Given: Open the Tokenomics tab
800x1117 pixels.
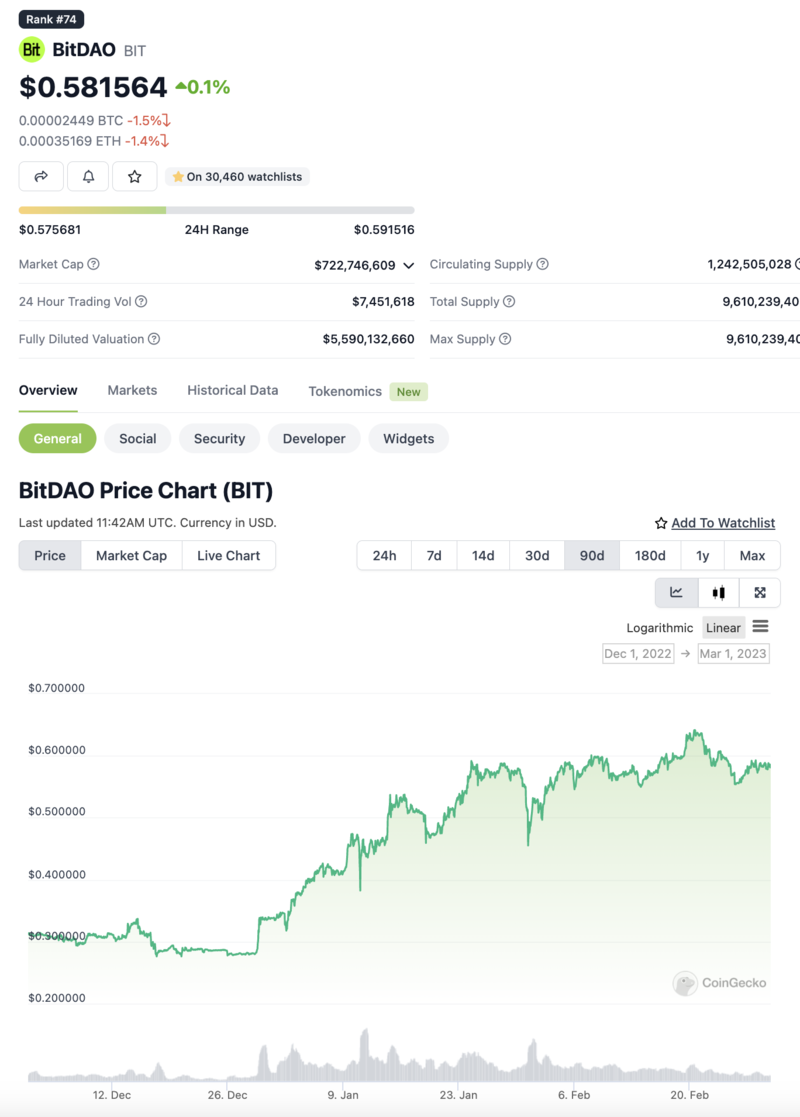Looking at the screenshot, I should coord(345,391).
